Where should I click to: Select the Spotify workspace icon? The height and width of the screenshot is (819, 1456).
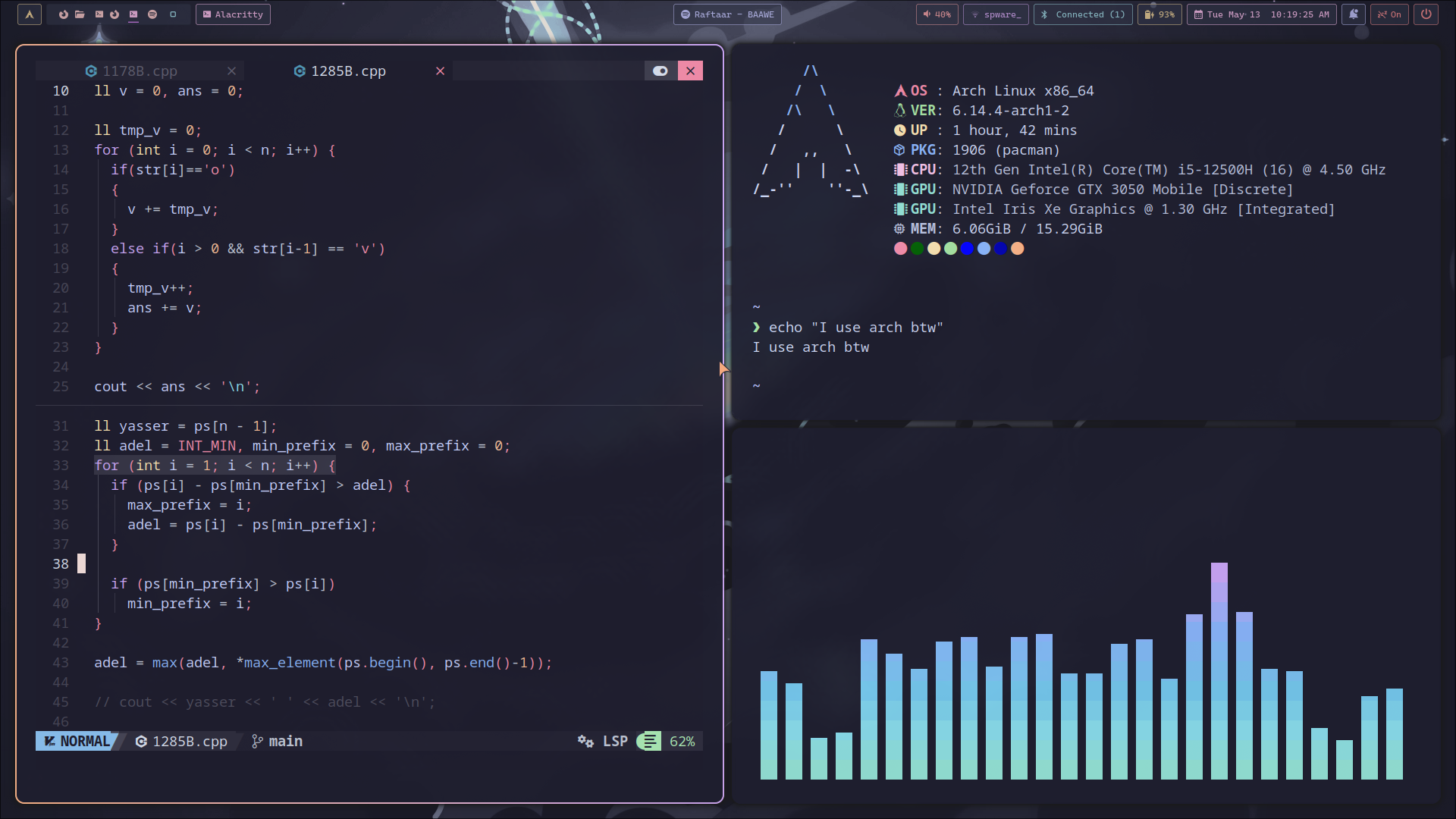tap(152, 14)
